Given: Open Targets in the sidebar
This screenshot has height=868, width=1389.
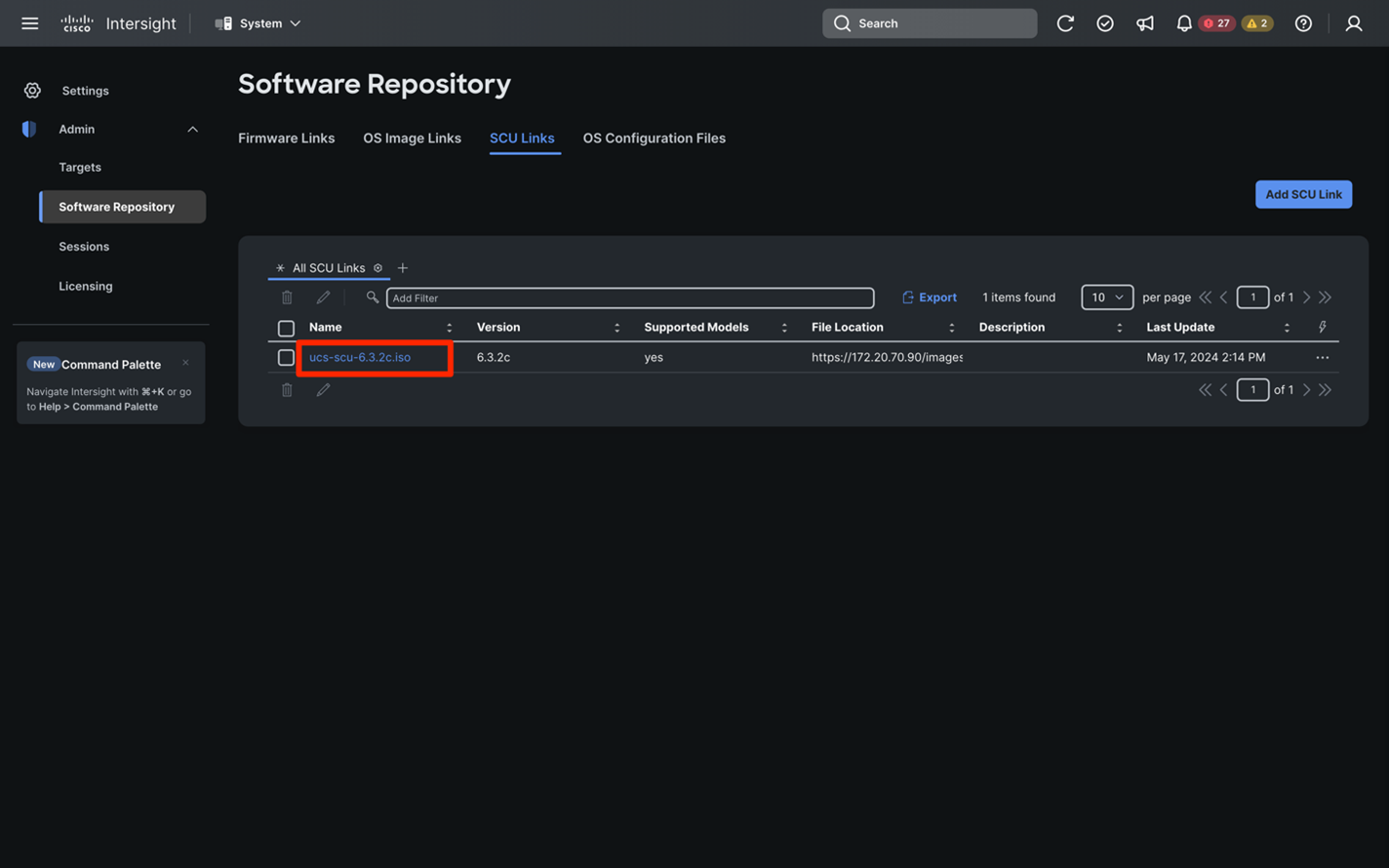Looking at the screenshot, I should 80,168.
